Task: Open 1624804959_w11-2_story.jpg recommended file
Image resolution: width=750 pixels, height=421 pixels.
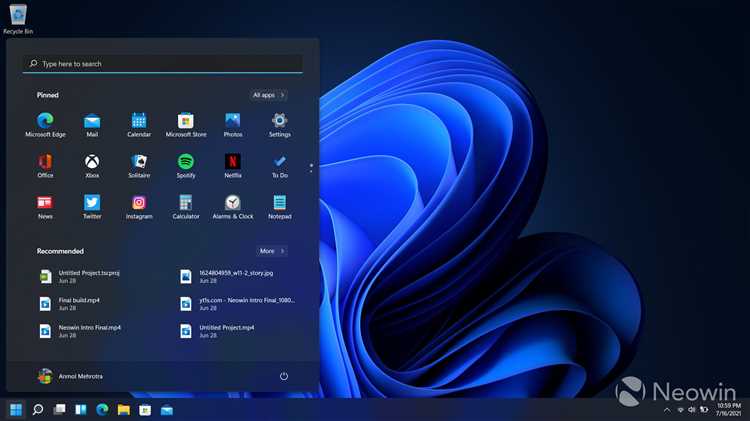Action: (x=227, y=277)
